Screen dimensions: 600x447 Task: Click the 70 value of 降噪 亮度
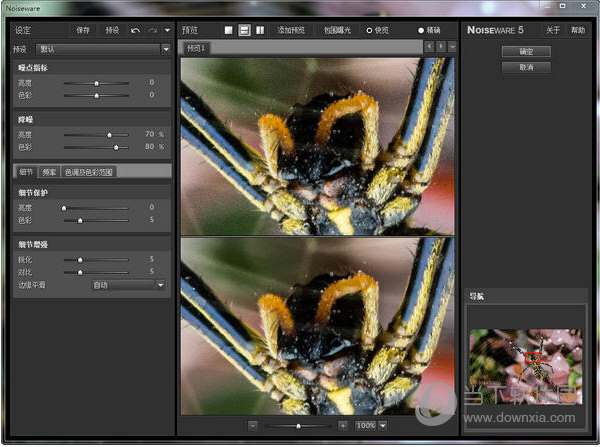coord(149,134)
